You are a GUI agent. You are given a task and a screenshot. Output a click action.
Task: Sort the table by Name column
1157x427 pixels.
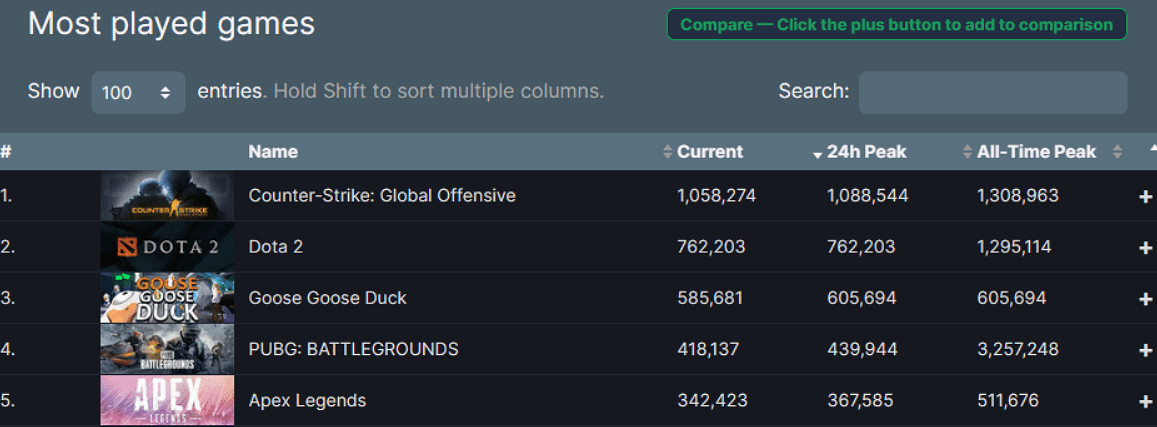click(273, 152)
